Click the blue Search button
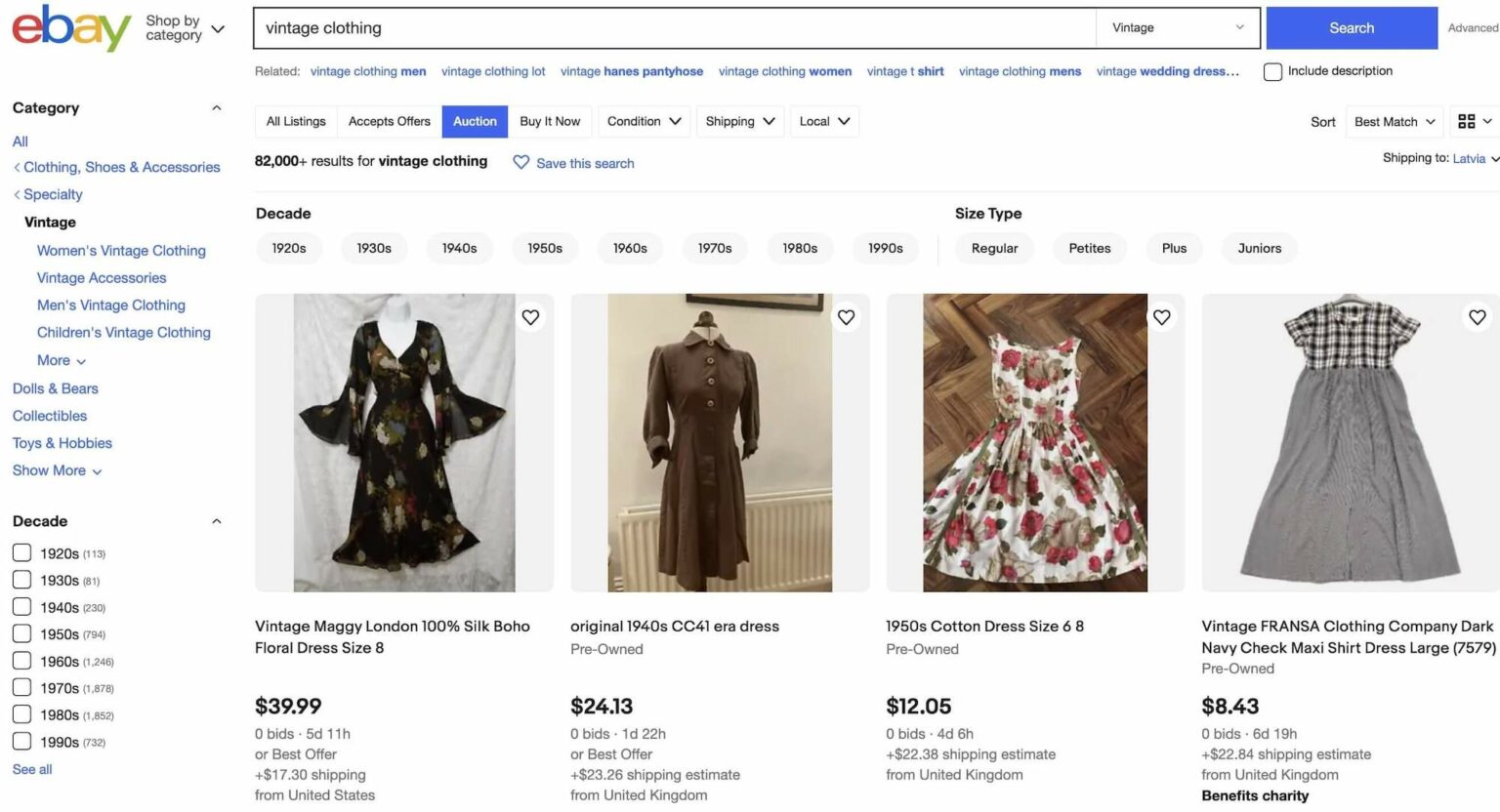This screenshot has height=812, width=1500. [x=1352, y=28]
